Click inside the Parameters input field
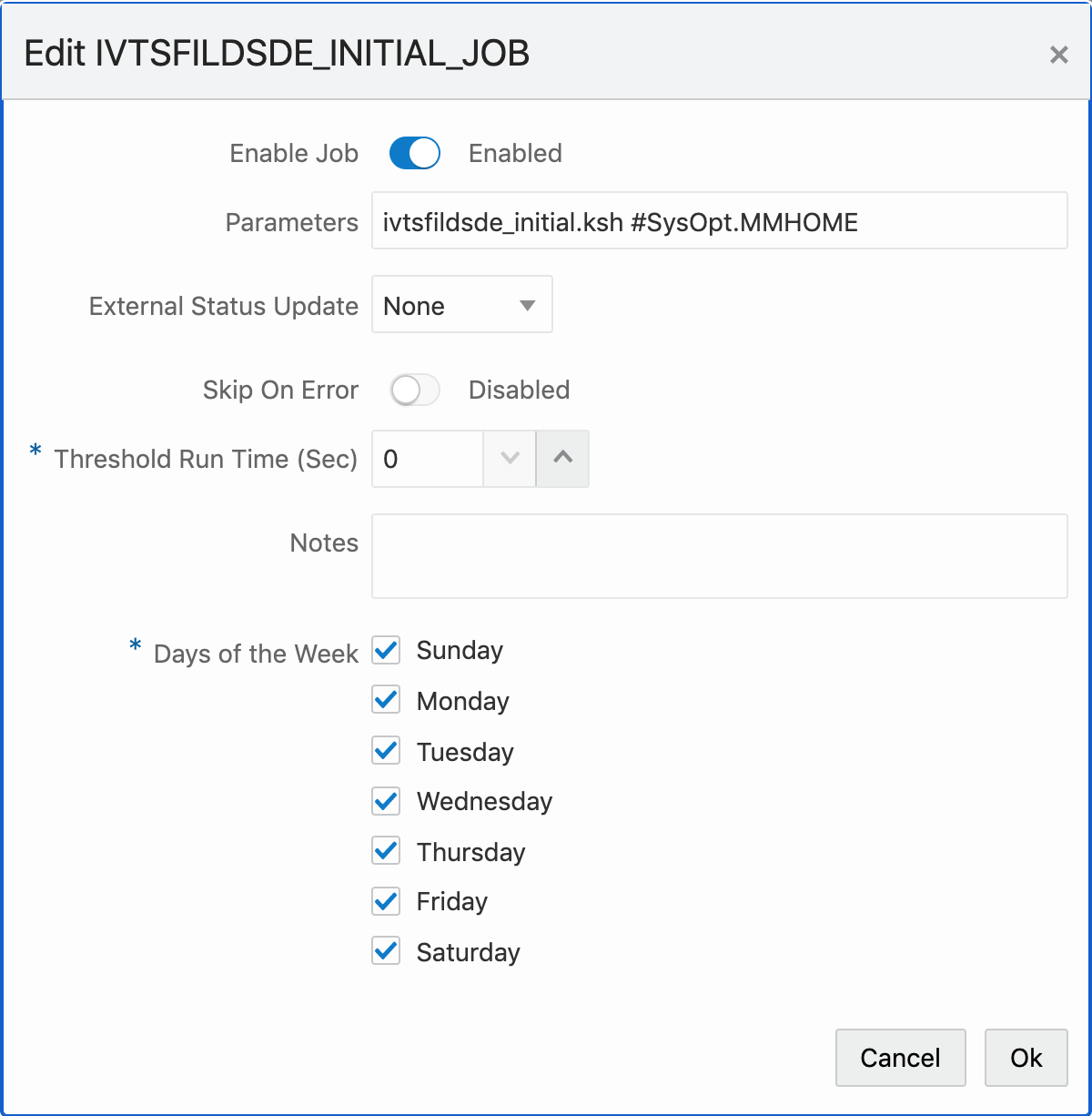 click(719, 221)
